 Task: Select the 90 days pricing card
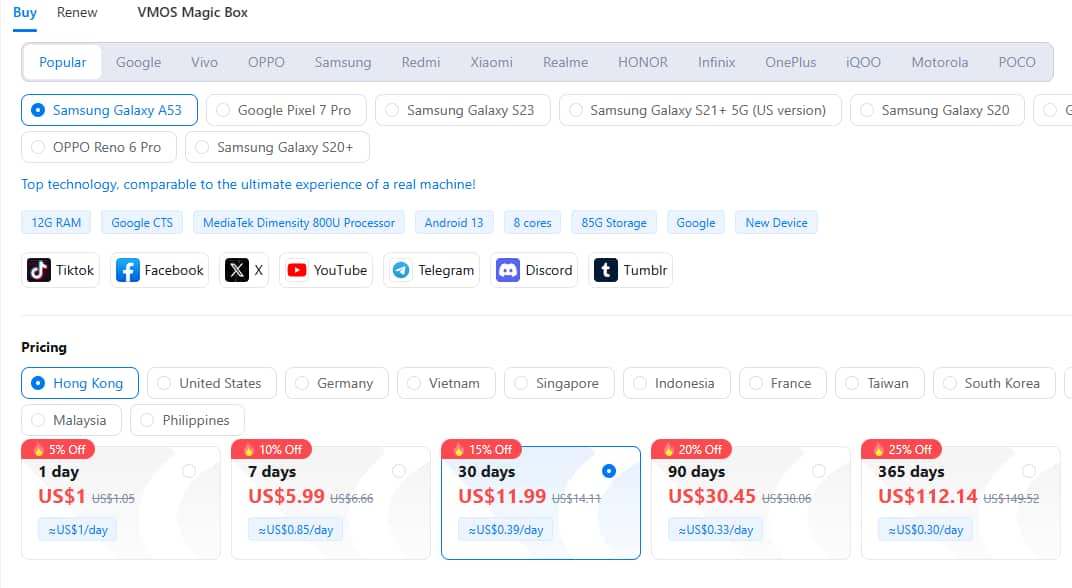[750, 502]
